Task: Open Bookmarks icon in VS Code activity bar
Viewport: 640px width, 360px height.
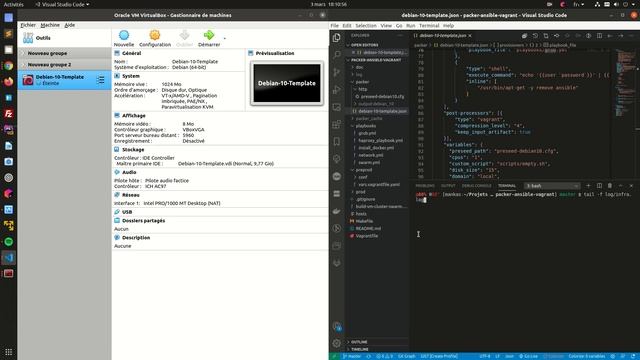Action: pyautogui.click(x=337, y=141)
